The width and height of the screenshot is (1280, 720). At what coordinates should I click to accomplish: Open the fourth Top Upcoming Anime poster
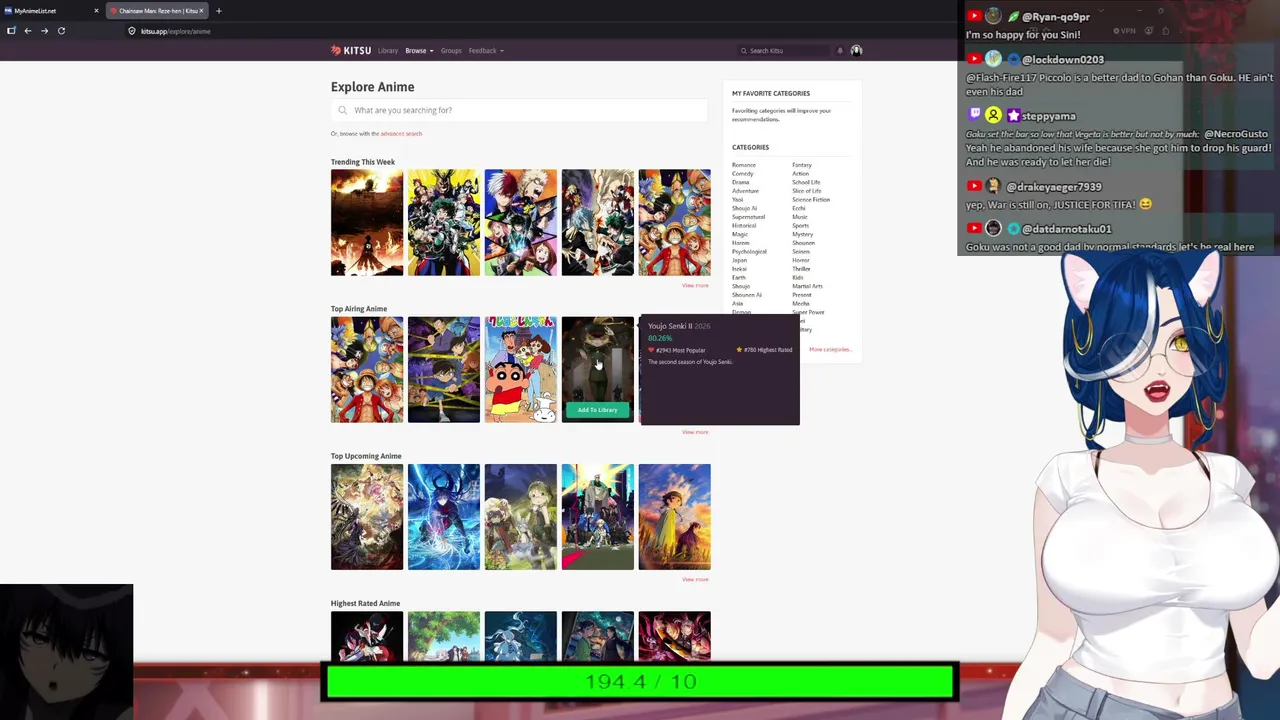(598, 517)
